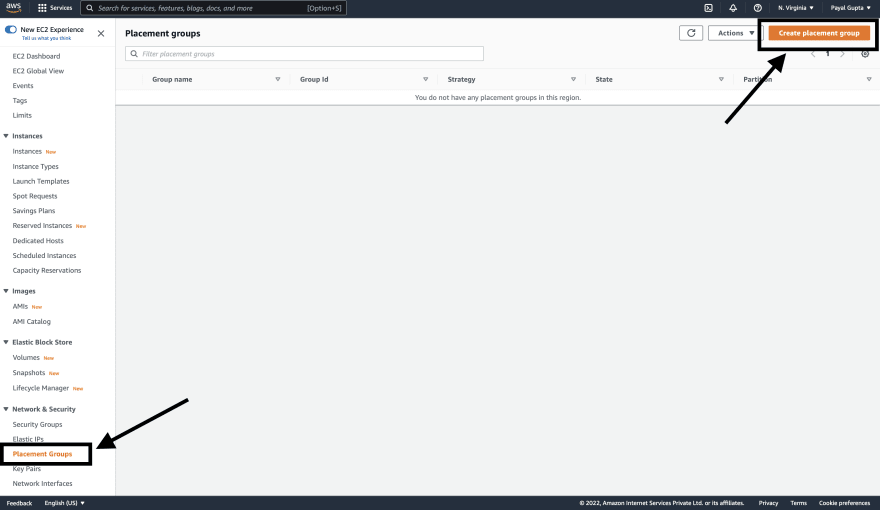The height and width of the screenshot is (510, 880).
Task: Toggle the New EC2 Experience switch
Action: 11,29
